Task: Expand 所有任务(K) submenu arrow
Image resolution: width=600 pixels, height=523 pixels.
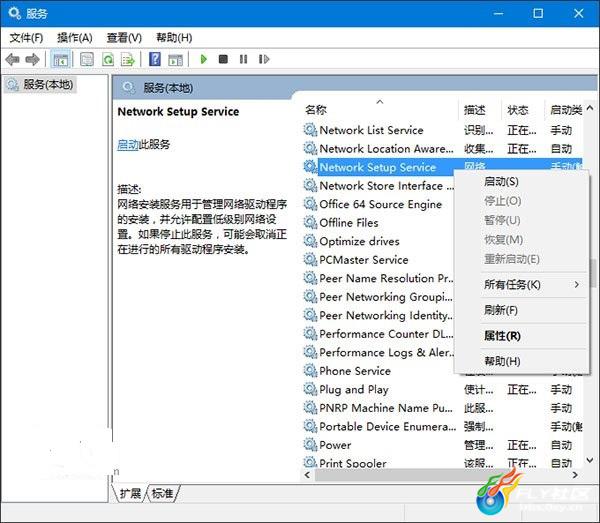Action: coord(576,284)
